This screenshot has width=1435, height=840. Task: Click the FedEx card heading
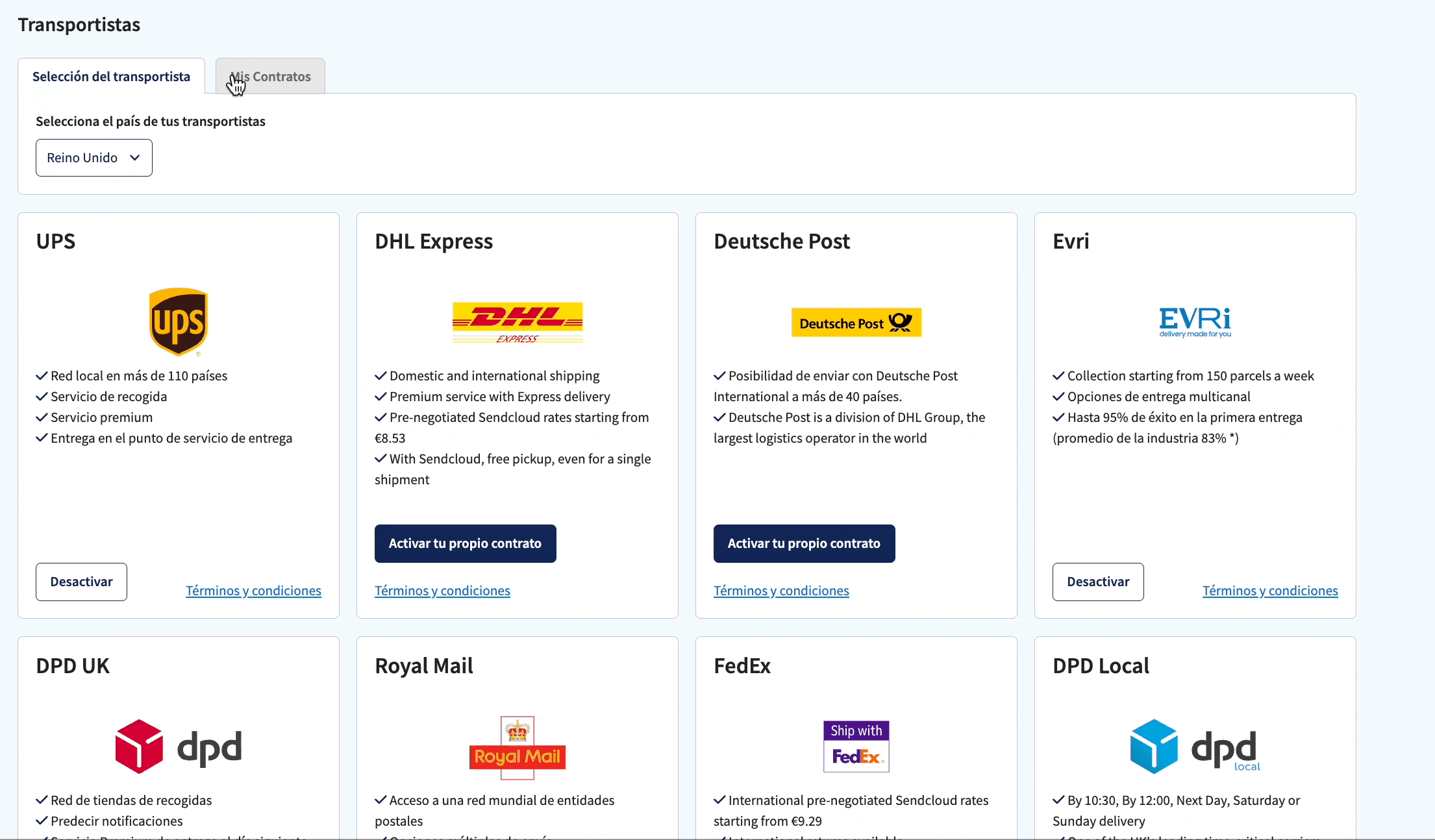click(x=742, y=666)
